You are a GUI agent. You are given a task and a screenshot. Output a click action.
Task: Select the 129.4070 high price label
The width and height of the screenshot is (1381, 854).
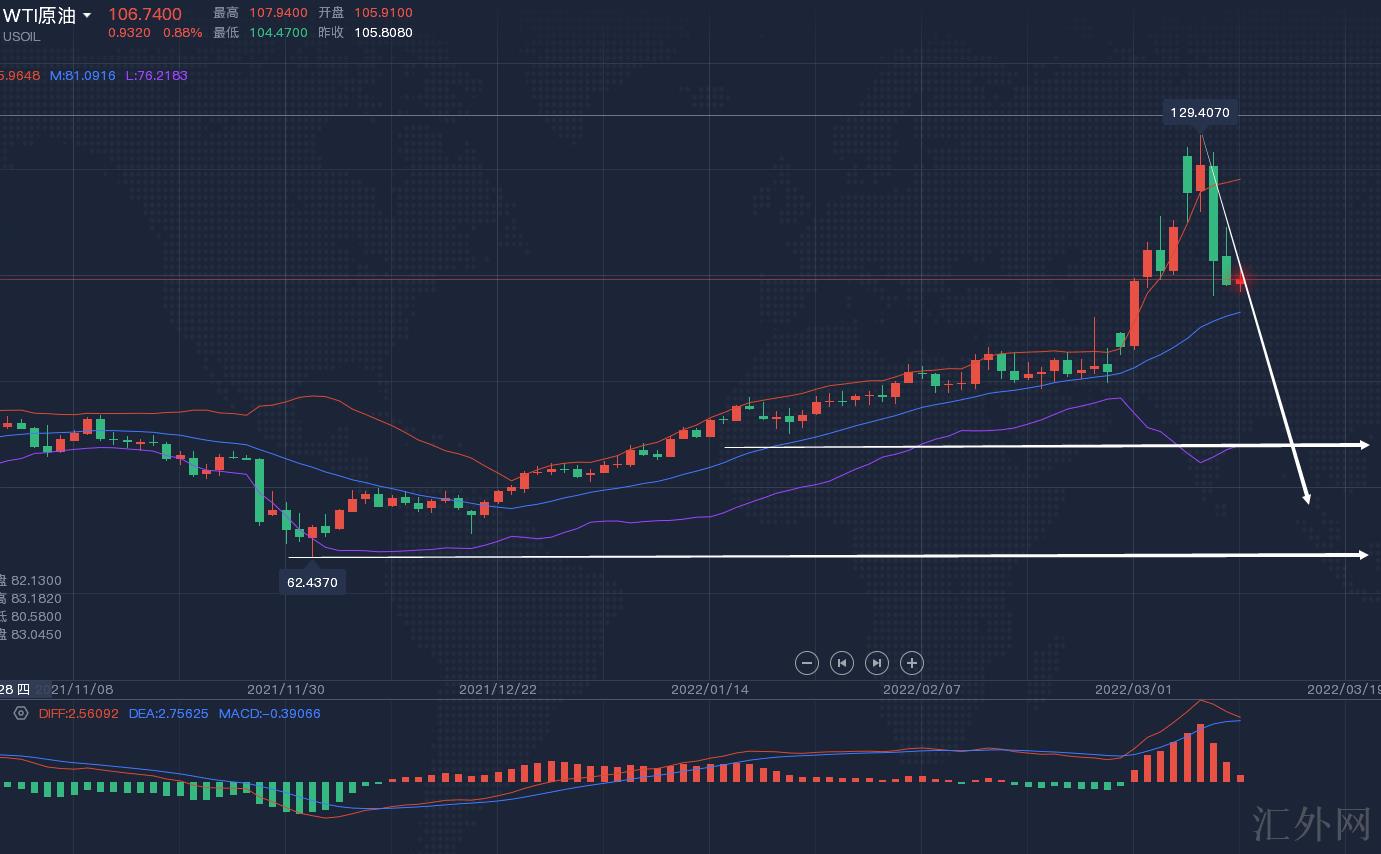coord(1200,113)
